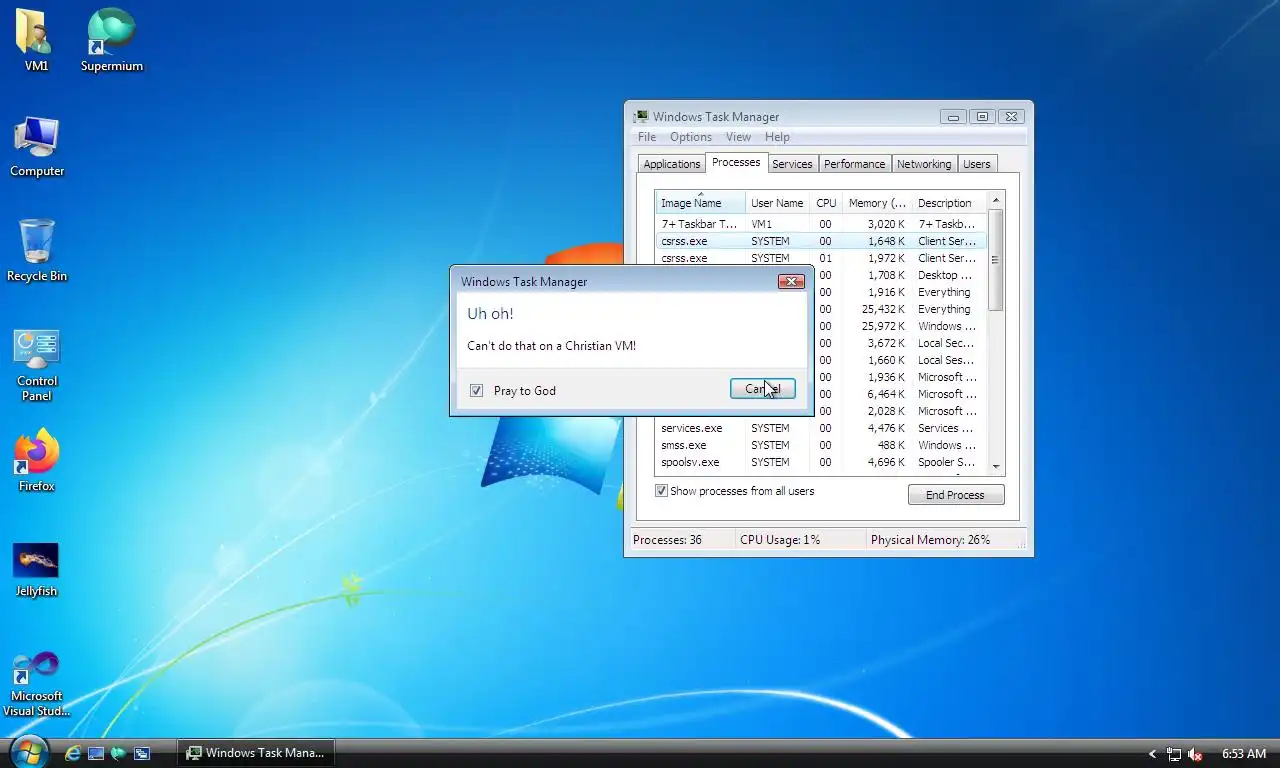Sort processes by the Memory column header
Screen dimensions: 1280x768
877,203
